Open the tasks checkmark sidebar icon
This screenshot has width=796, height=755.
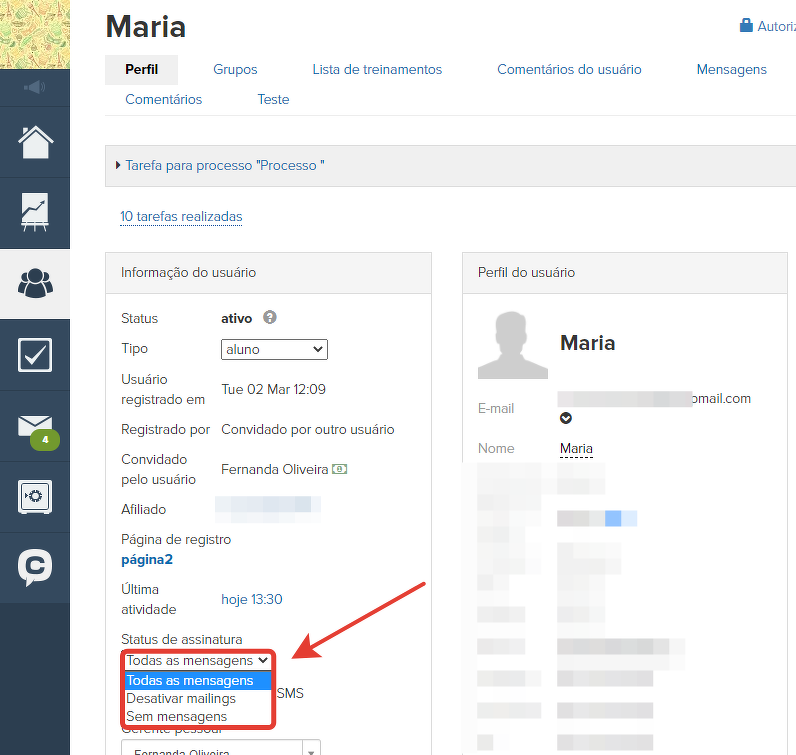coord(35,355)
